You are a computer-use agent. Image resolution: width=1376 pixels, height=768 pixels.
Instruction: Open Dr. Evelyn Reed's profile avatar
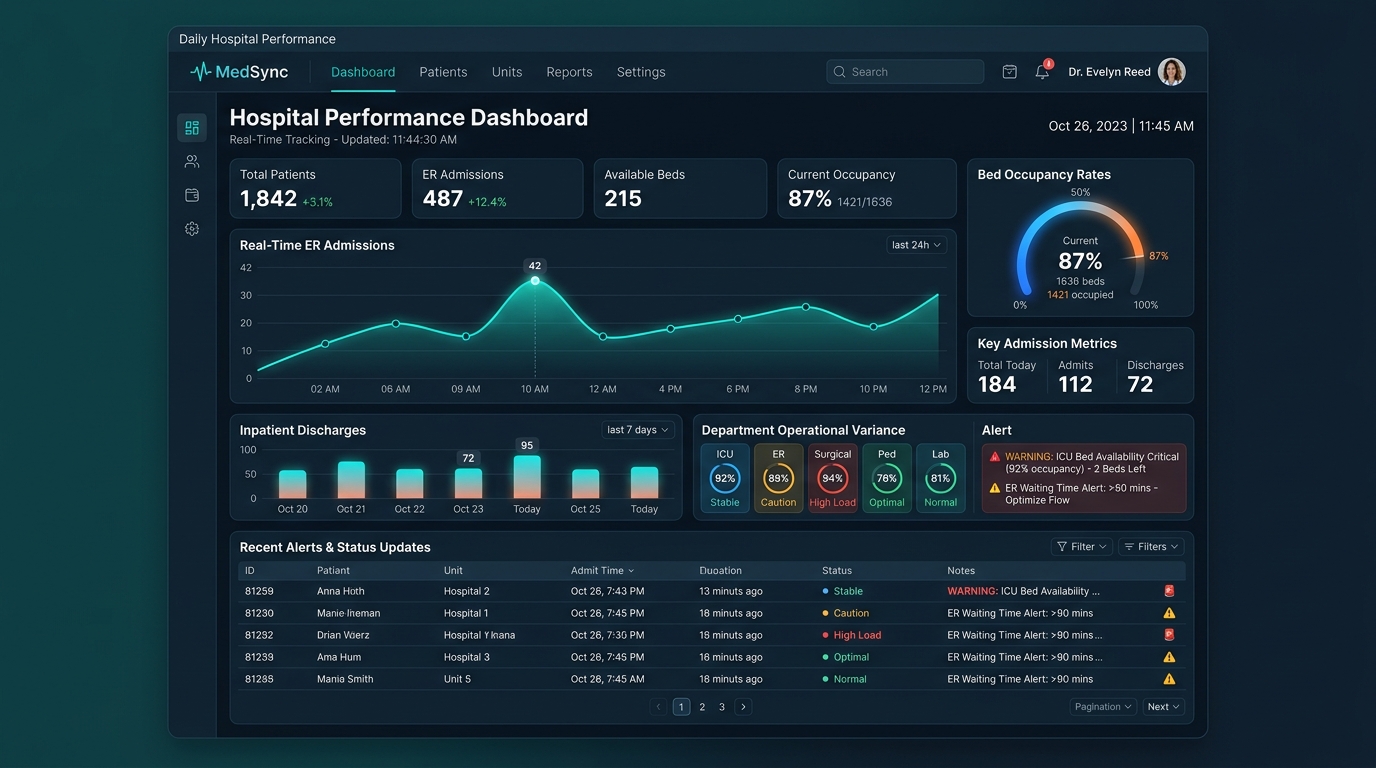1172,72
